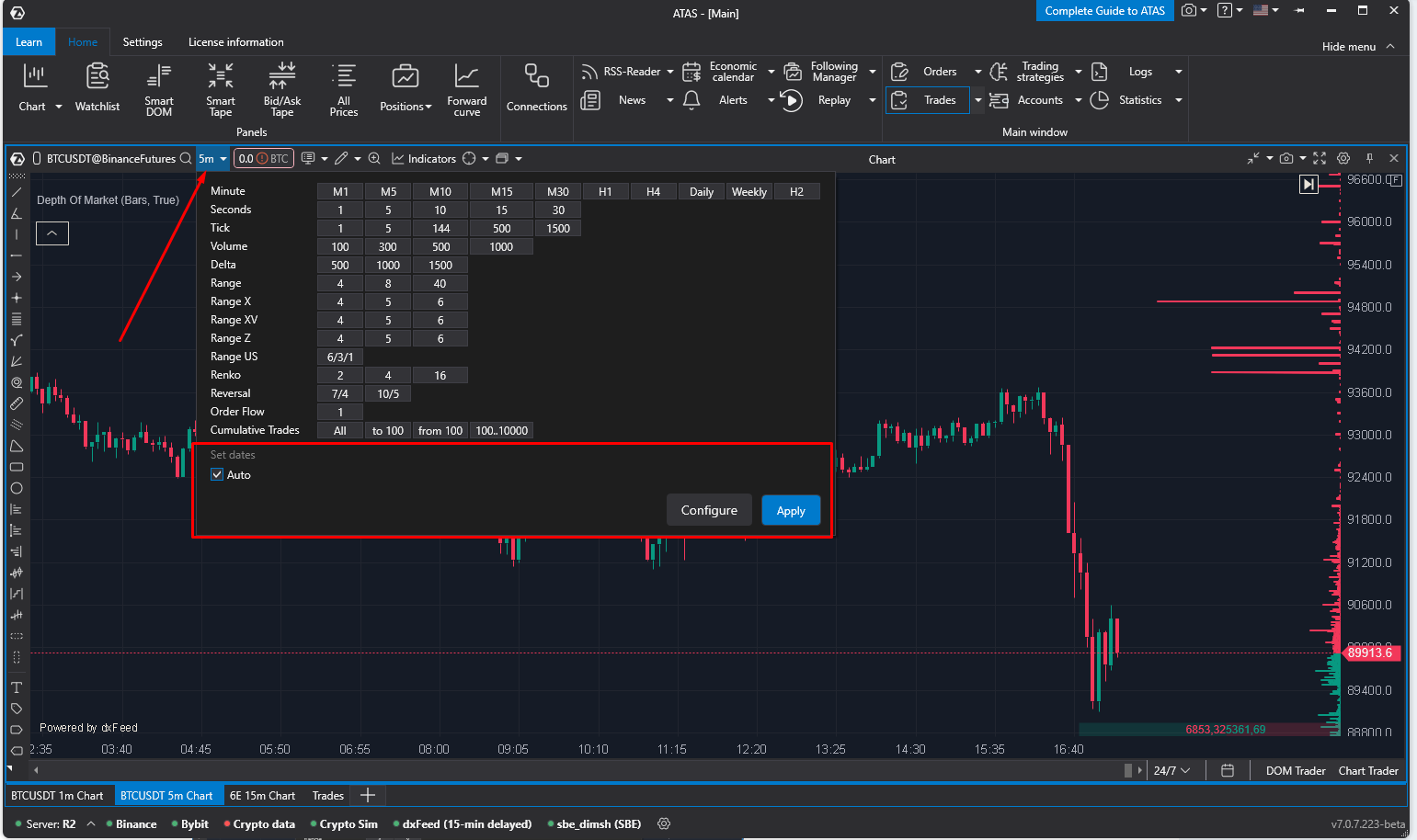Click the zoom-in magnifier in chart toolbar
Screen dimensions: 1417x840
[x=374, y=158]
